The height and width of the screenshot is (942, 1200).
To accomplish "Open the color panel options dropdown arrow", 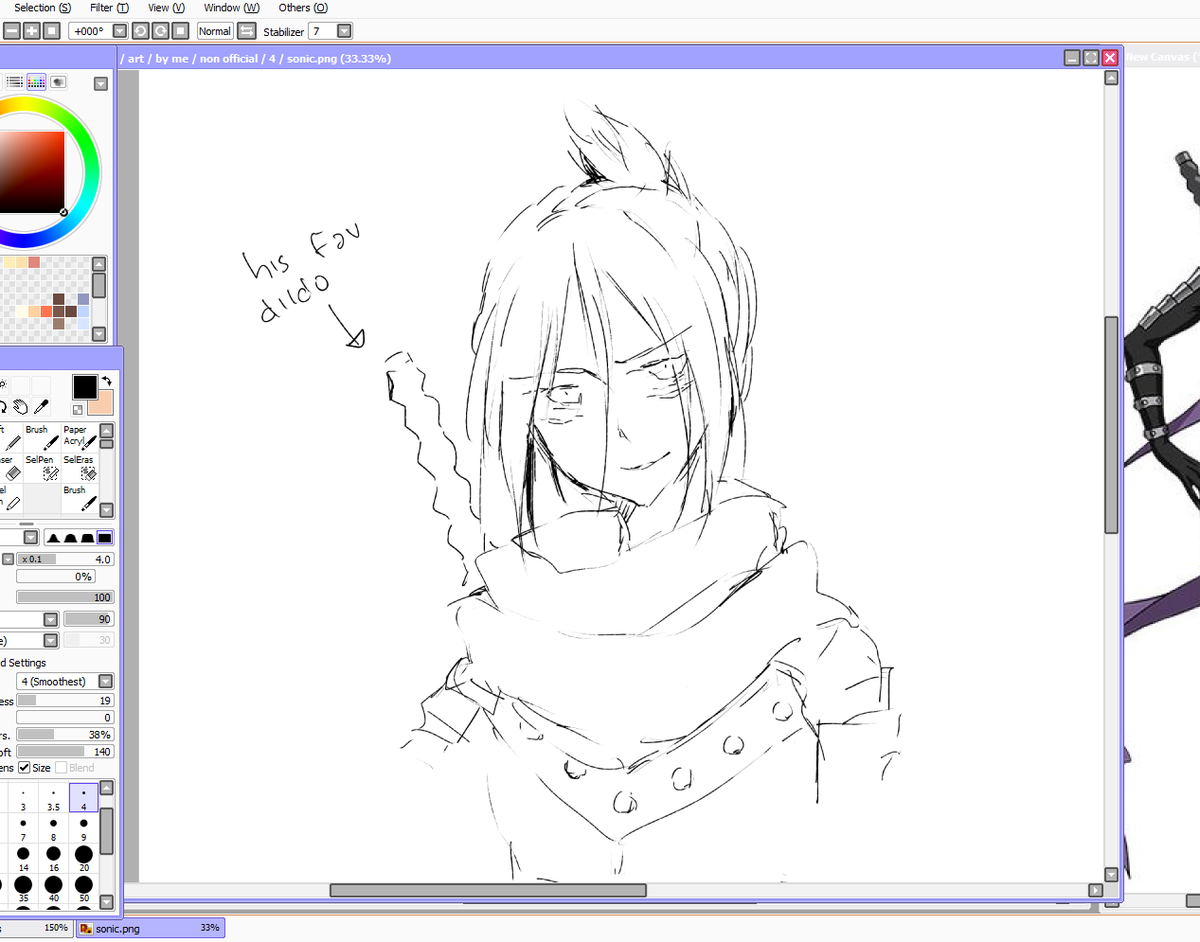I will pos(100,84).
